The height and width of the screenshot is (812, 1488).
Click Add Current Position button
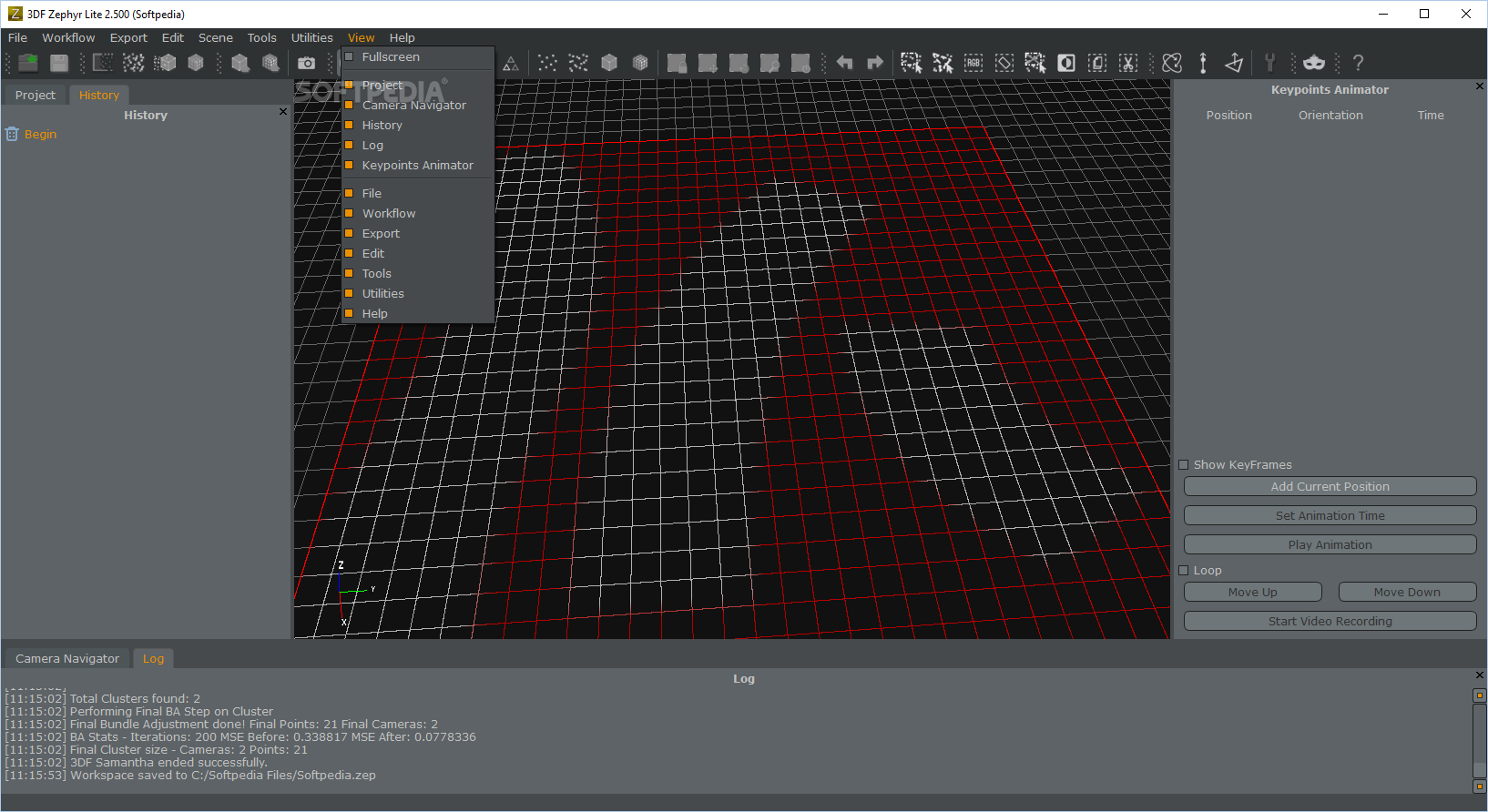[x=1330, y=486]
